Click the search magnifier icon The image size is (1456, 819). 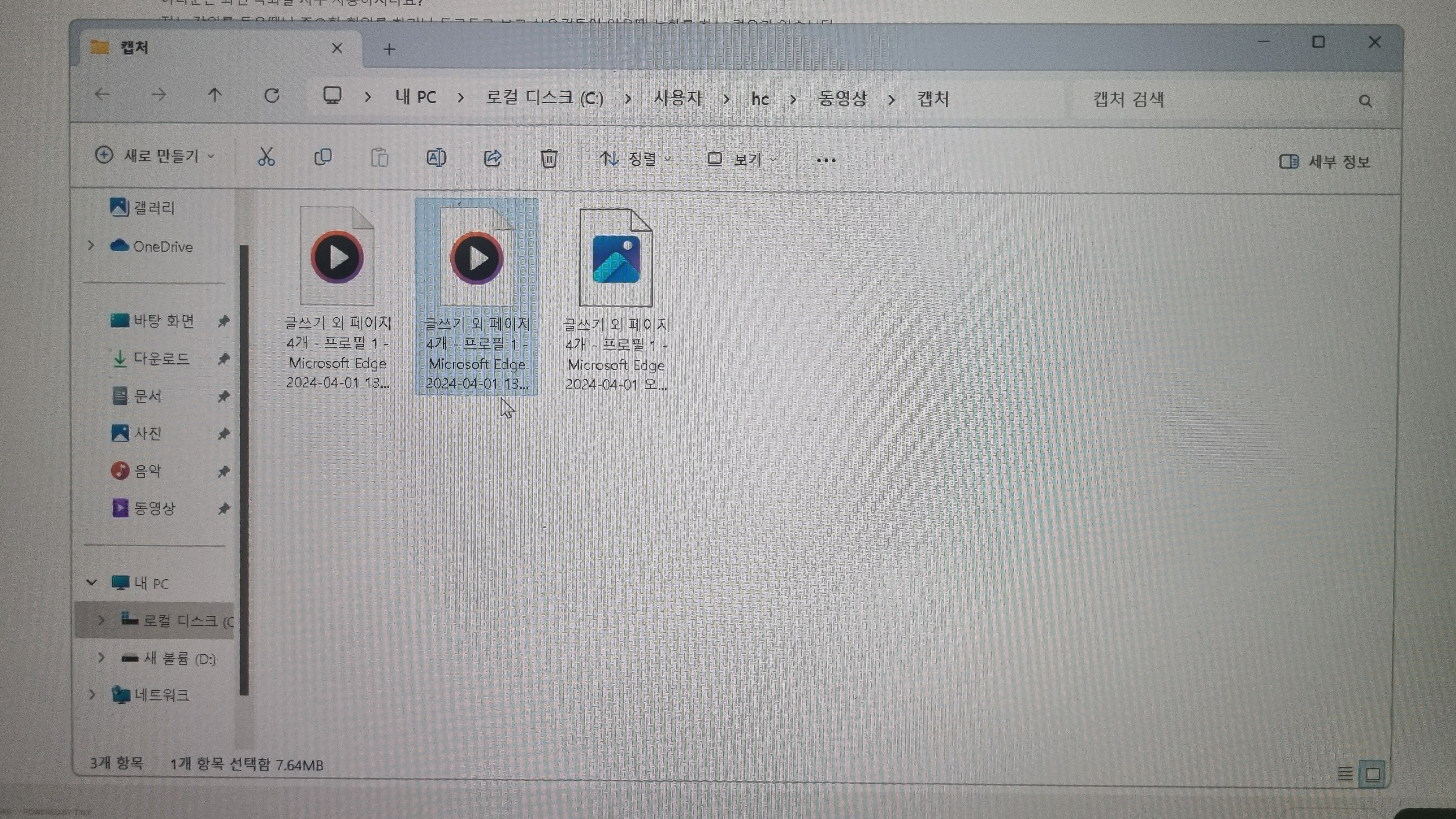[x=1365, y=101]
